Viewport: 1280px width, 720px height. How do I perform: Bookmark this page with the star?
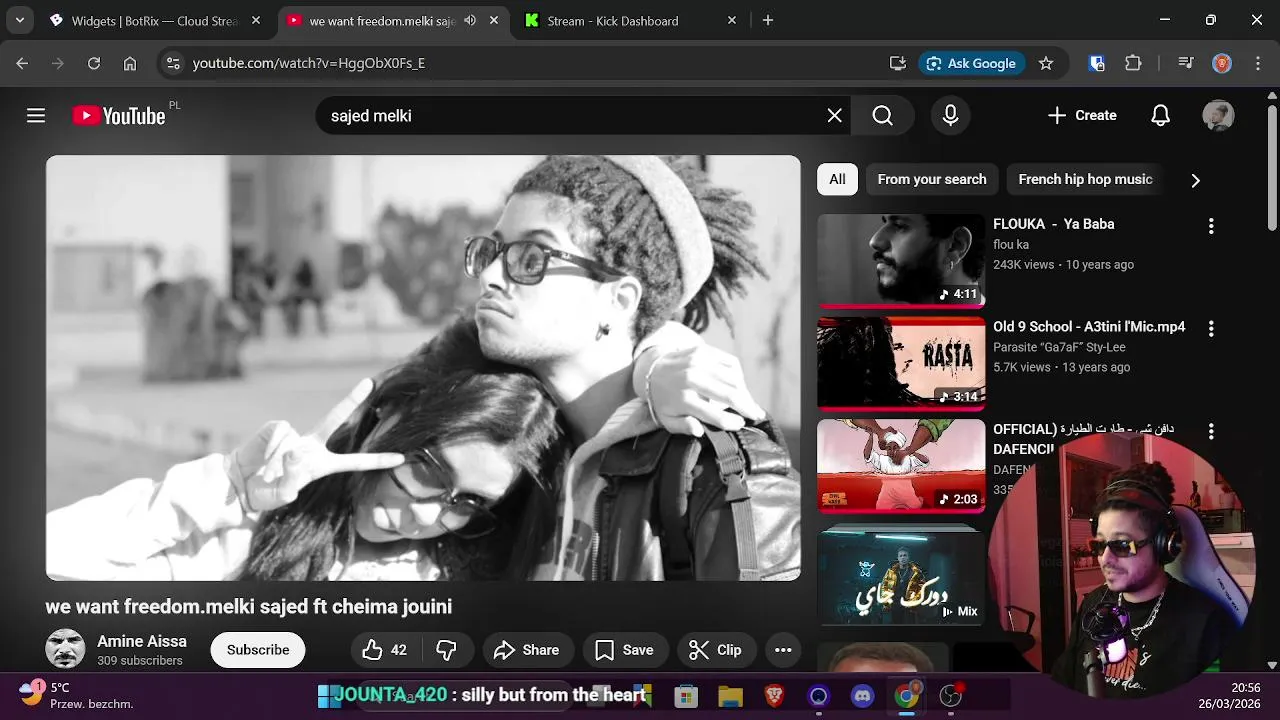1046,63
